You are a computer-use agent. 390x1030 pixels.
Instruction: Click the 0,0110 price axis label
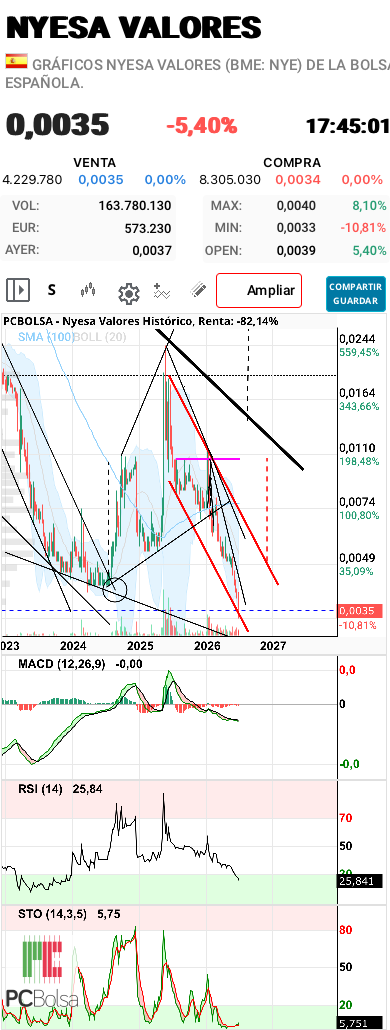356,448
